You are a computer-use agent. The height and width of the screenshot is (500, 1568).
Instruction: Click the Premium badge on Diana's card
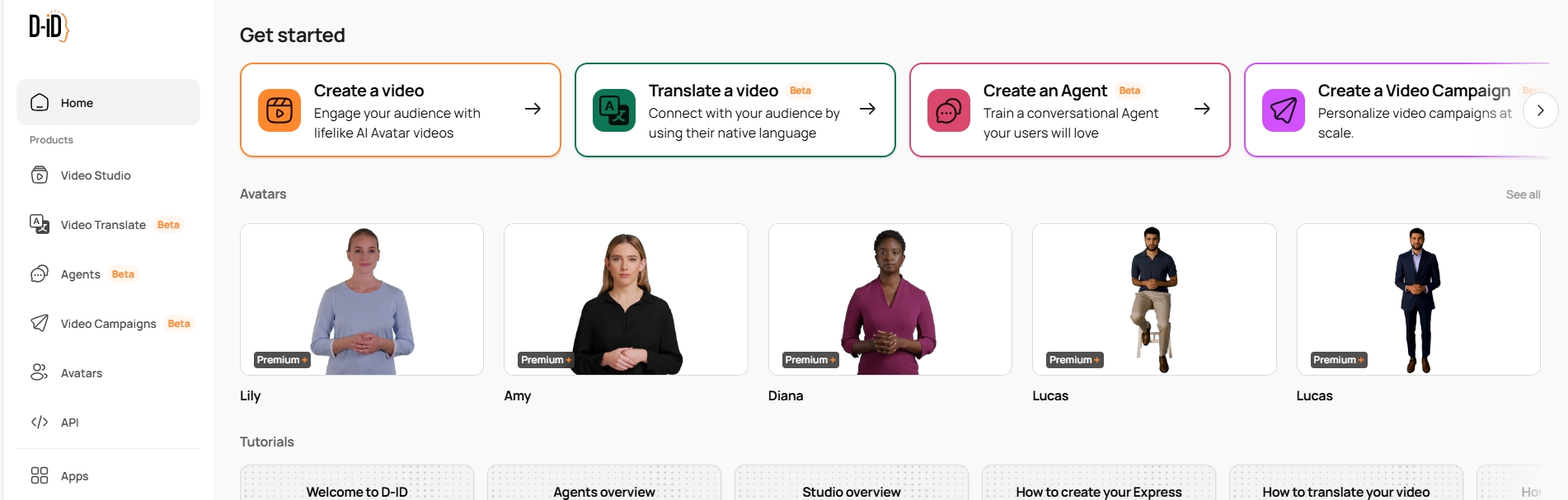coord(810,360)
